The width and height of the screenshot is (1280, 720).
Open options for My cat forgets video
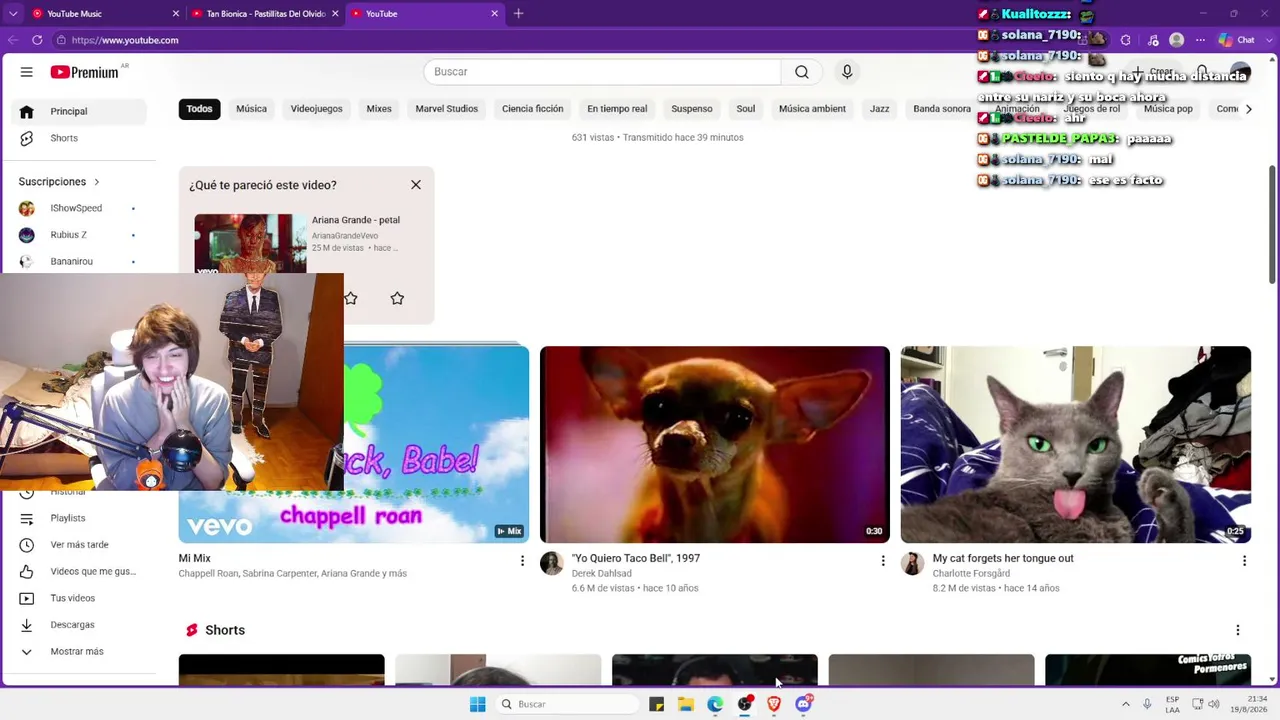point(1244,561)
